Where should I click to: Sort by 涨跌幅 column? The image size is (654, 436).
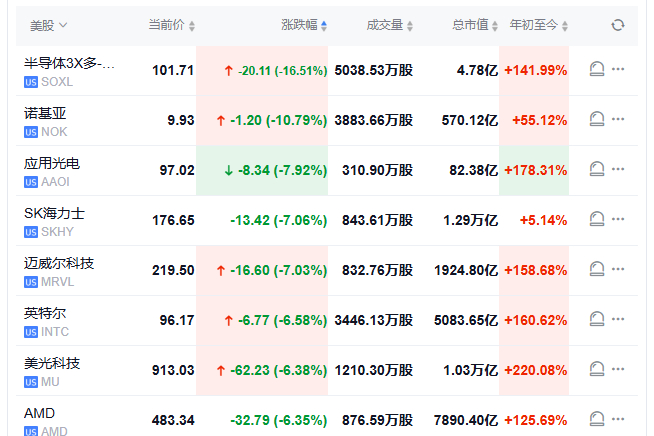pos(304,25)
